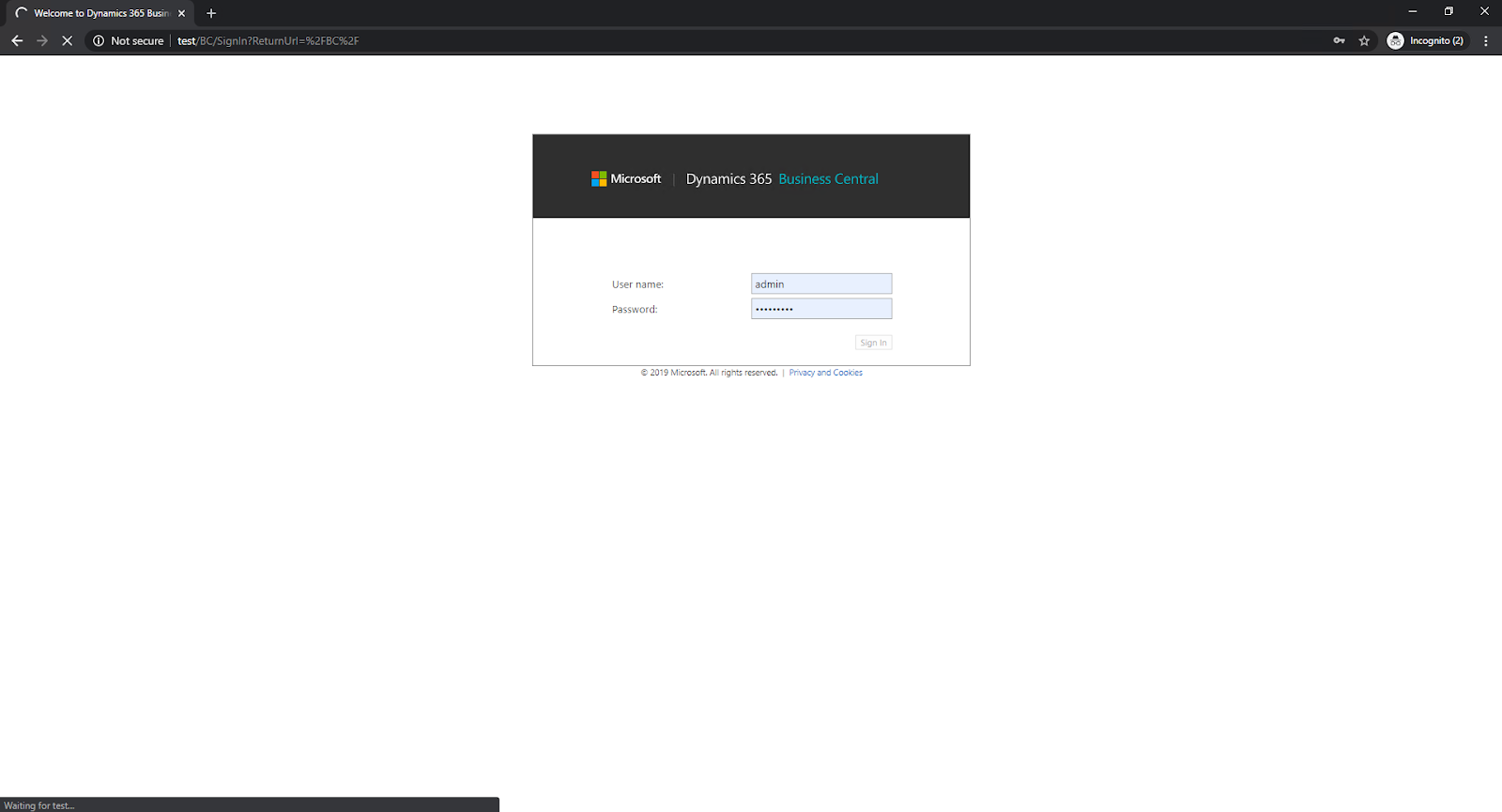Close the Dynamics 365 tab
Screen dimensions: 1502x812
(181, 13)
